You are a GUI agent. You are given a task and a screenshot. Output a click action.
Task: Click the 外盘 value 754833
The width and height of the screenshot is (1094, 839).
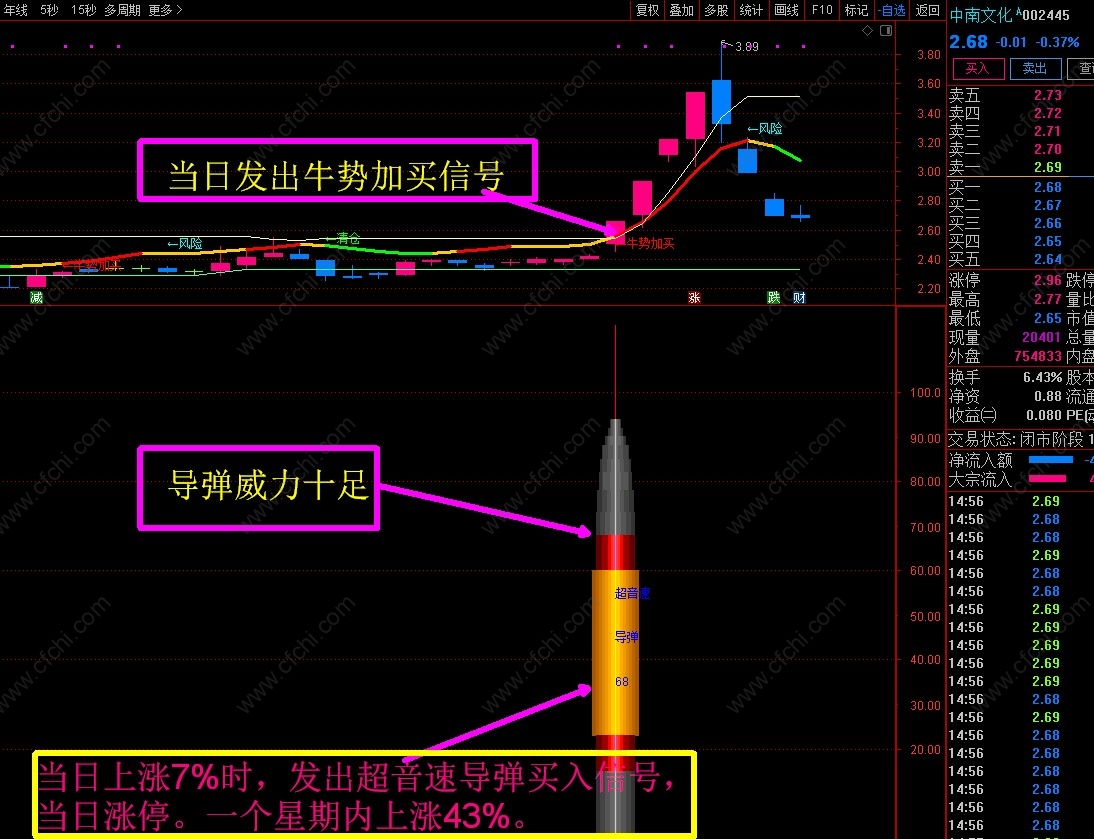tap(1038, 356)
